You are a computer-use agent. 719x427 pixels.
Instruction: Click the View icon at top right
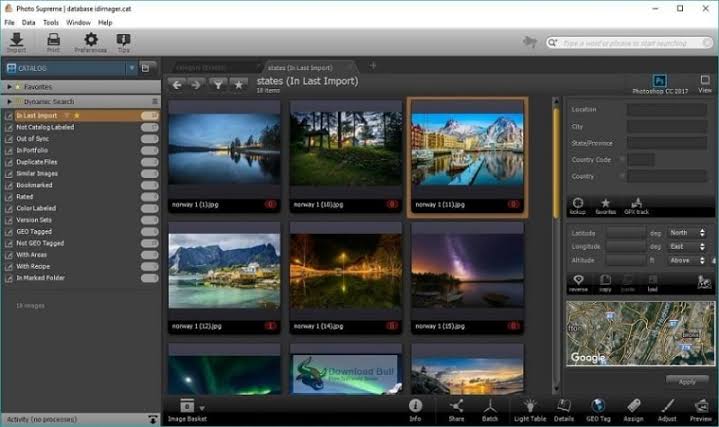pos(705,84)
